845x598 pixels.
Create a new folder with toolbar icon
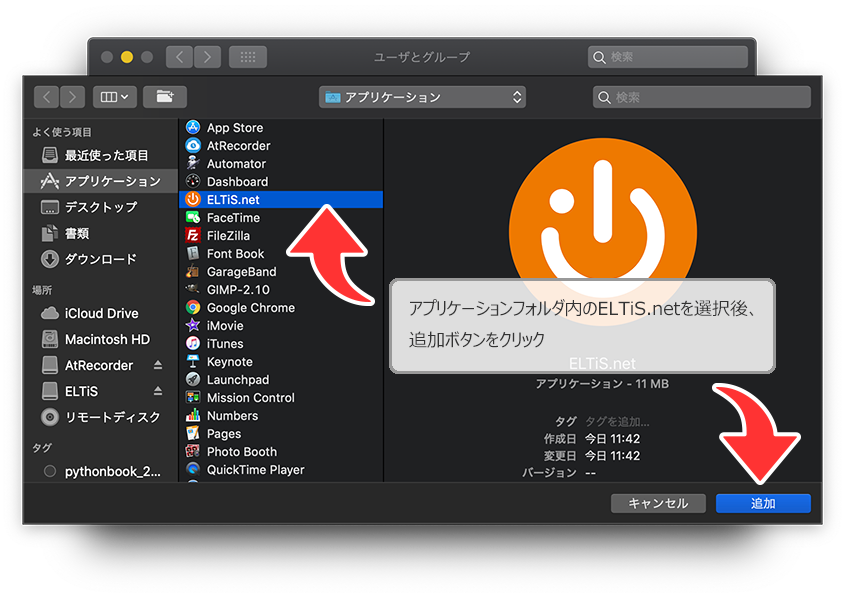click(165, 97)
